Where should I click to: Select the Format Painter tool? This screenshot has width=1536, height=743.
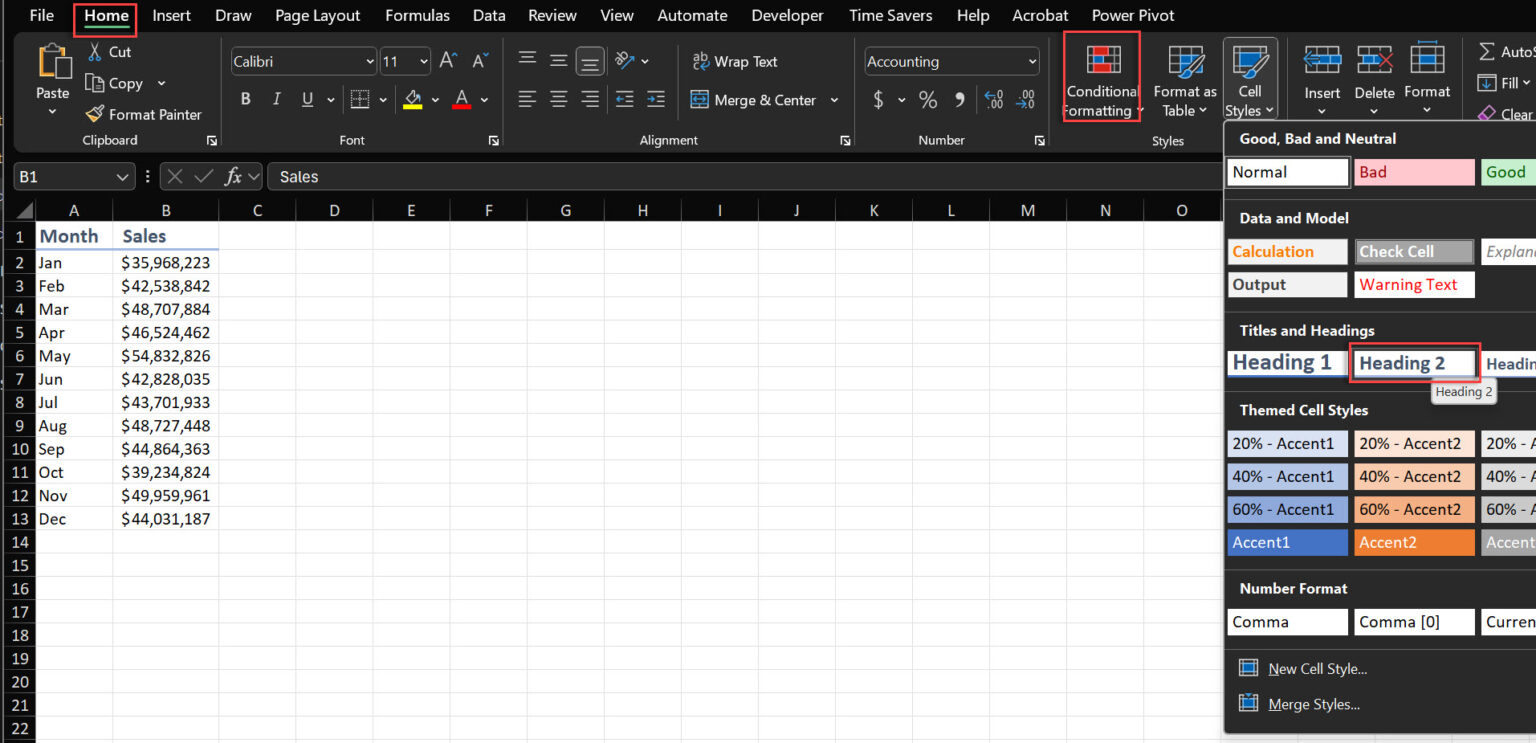[x=143, y=114]
